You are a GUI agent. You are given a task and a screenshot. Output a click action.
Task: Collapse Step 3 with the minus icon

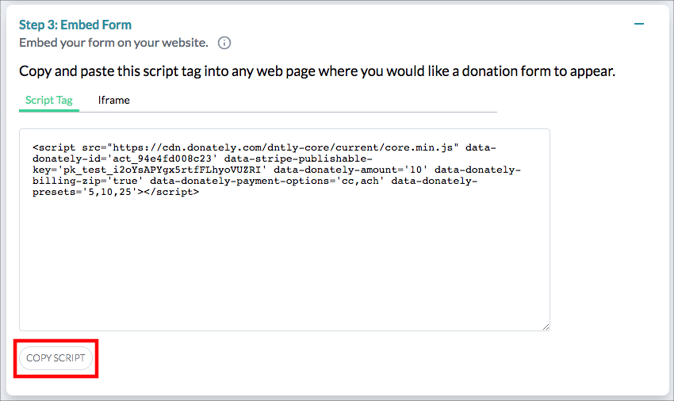(x=639, y=24)
